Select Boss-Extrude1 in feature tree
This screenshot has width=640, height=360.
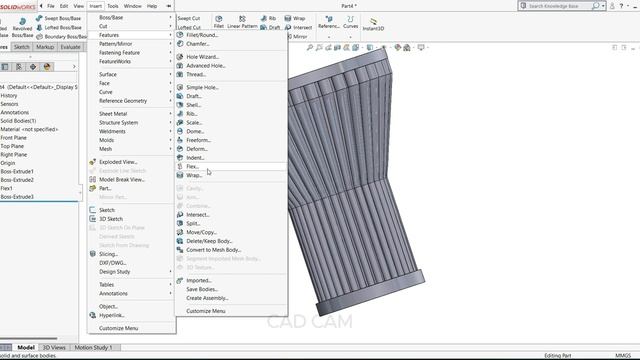(x=17, y=171)
